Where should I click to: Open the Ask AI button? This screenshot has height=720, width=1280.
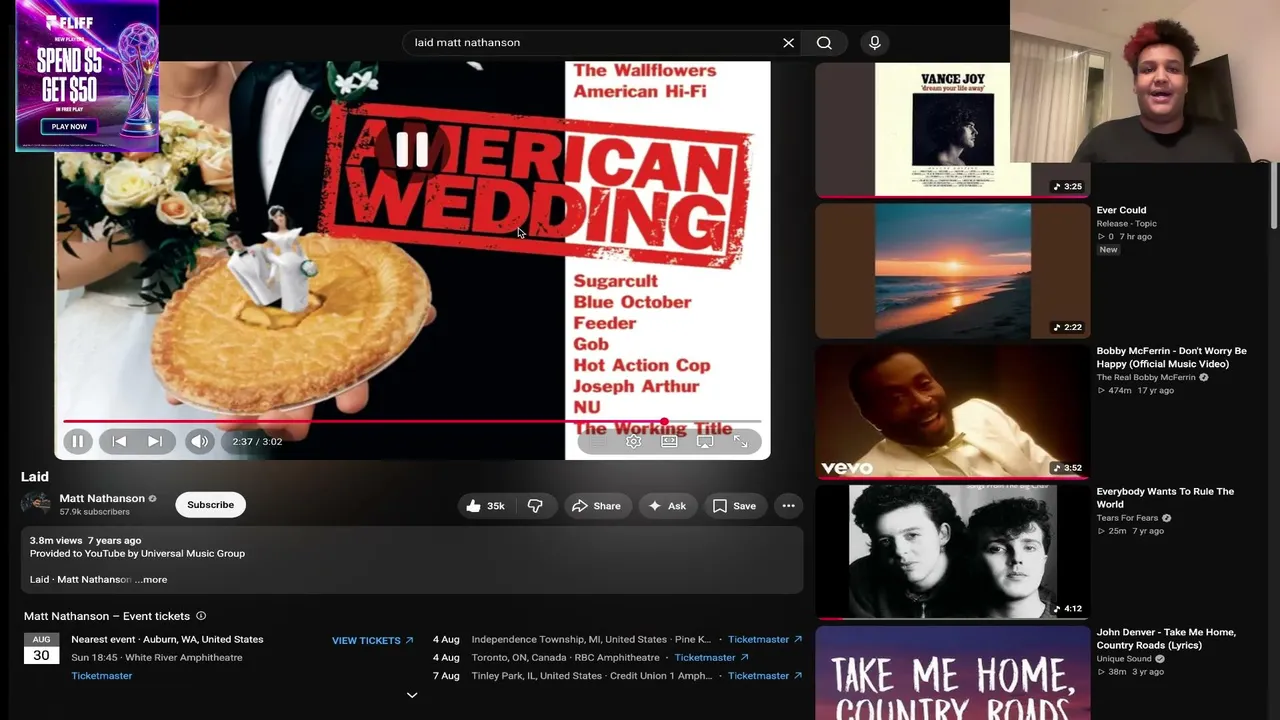pos(667,506)
